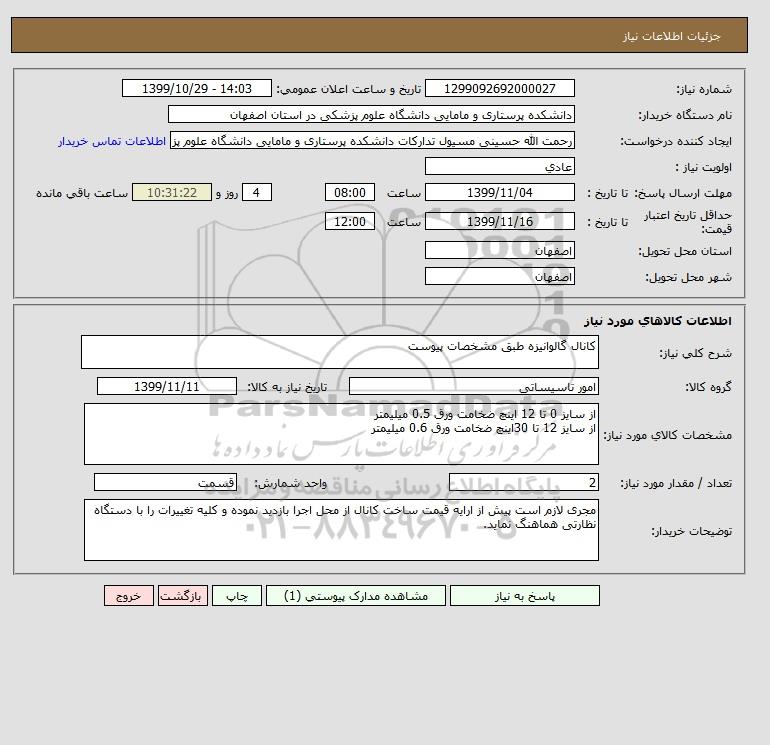The width and height of the screenshot is (770, 745).
Task: Click response deadline date 1399/11/04
Action: click(x=499, y=193)
